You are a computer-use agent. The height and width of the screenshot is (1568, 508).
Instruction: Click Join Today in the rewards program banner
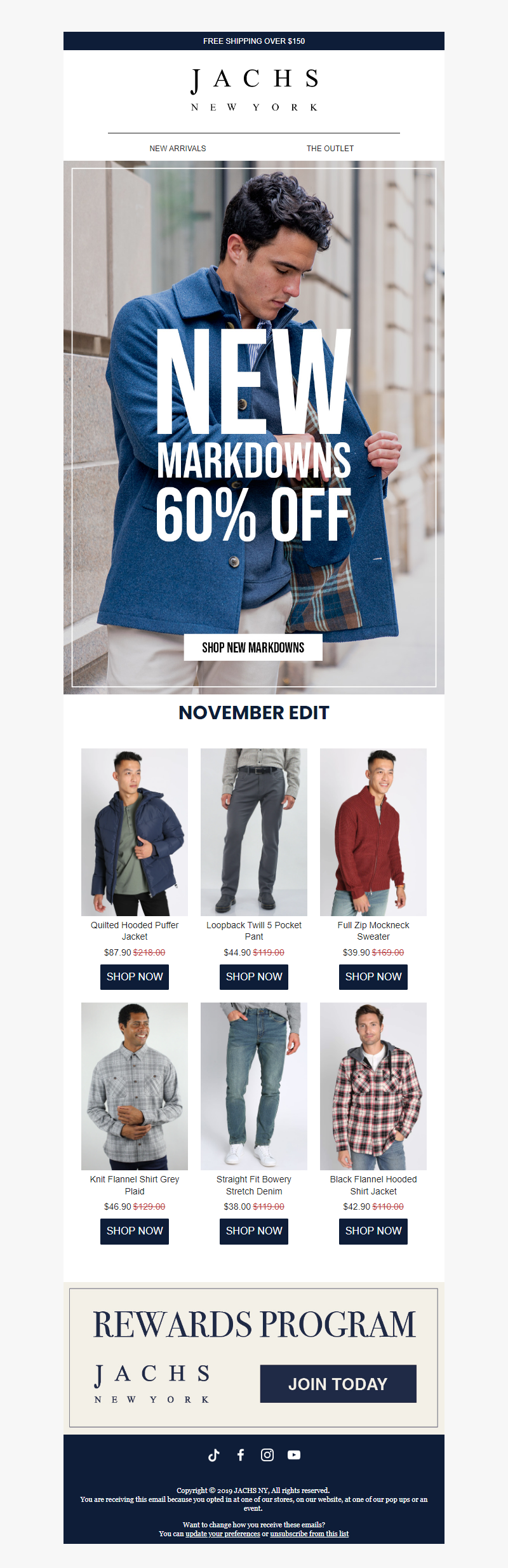[338, 1384]
